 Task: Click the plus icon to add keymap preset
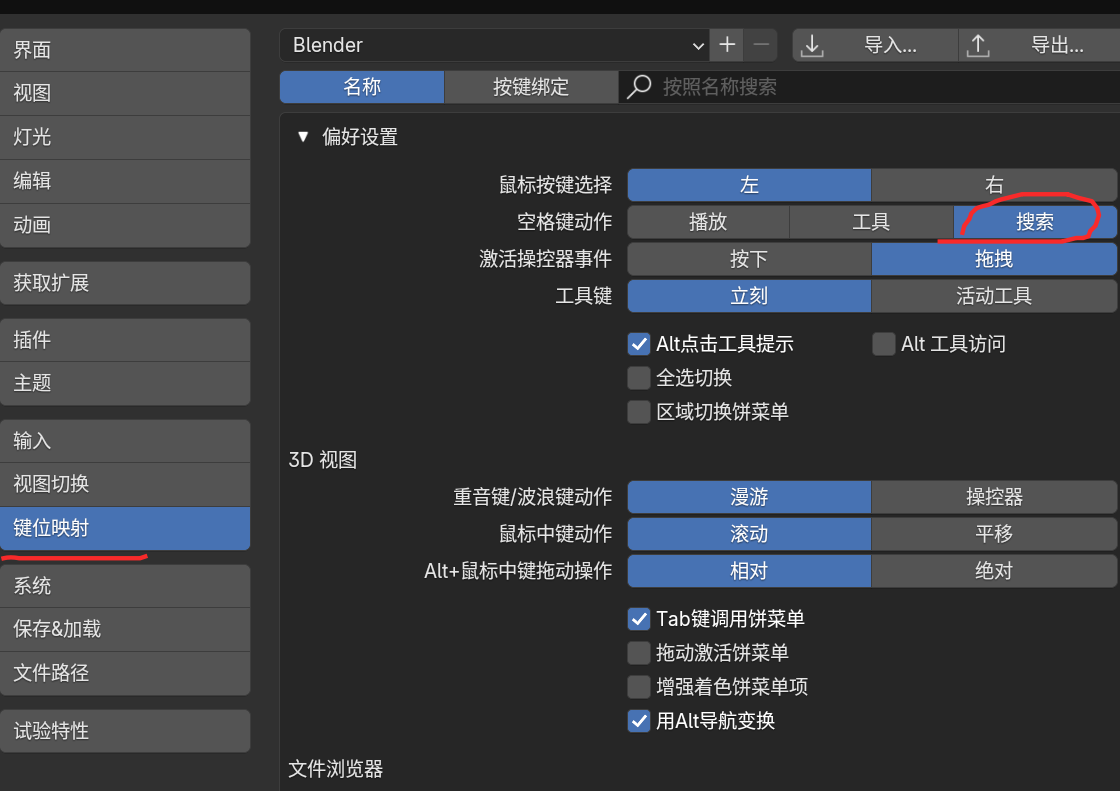click(726, 45)
